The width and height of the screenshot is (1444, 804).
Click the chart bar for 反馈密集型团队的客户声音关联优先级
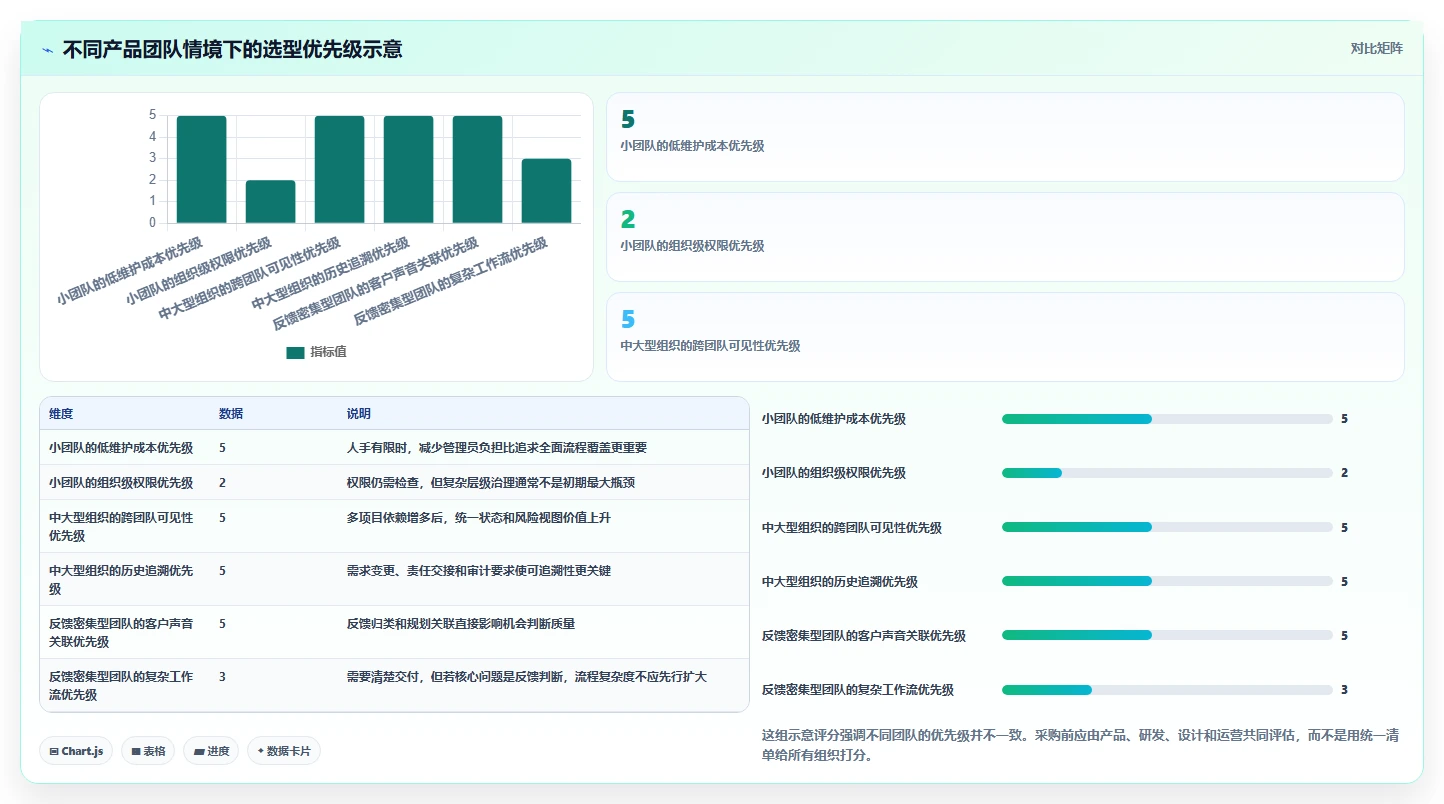click(477, 169)
